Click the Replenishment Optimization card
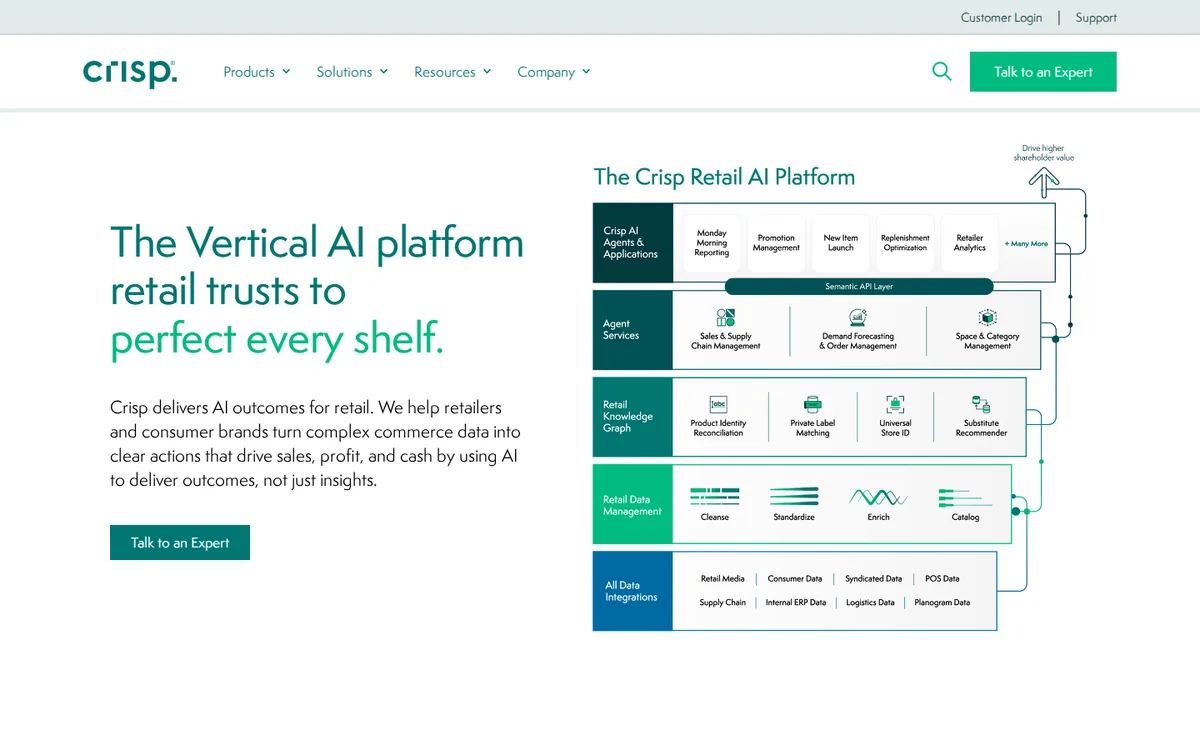This screenshot has width=1200, height=750. [x=905, y=243]
